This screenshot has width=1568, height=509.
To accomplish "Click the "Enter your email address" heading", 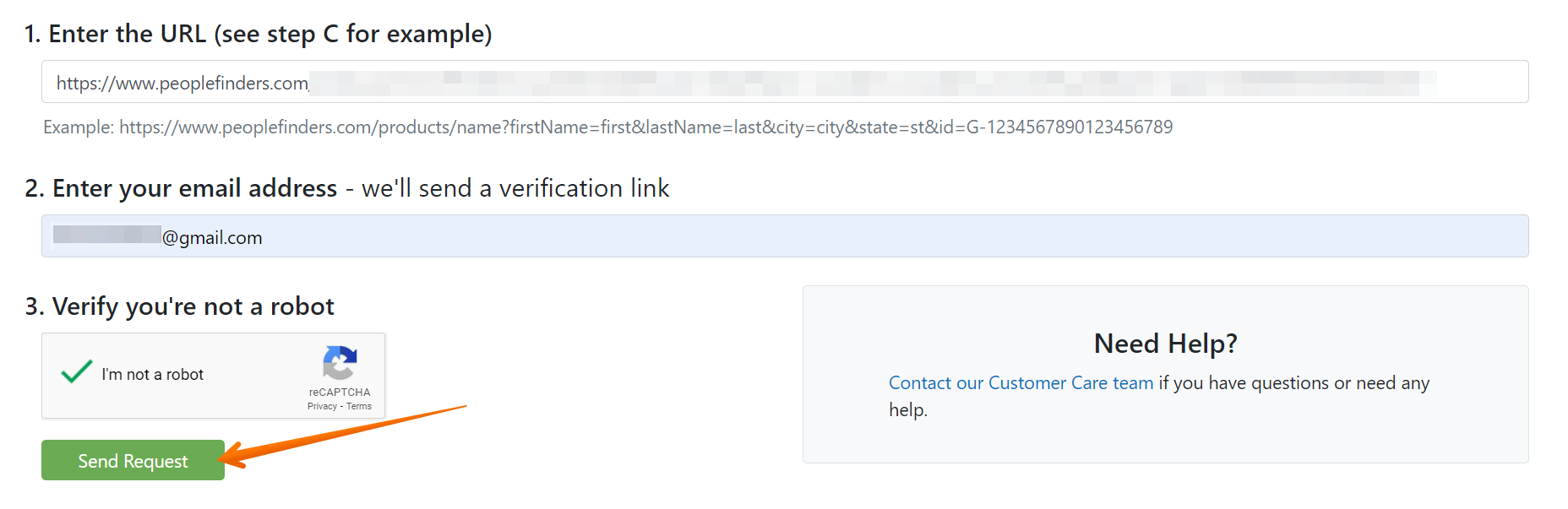I will (x=194, y=187).
